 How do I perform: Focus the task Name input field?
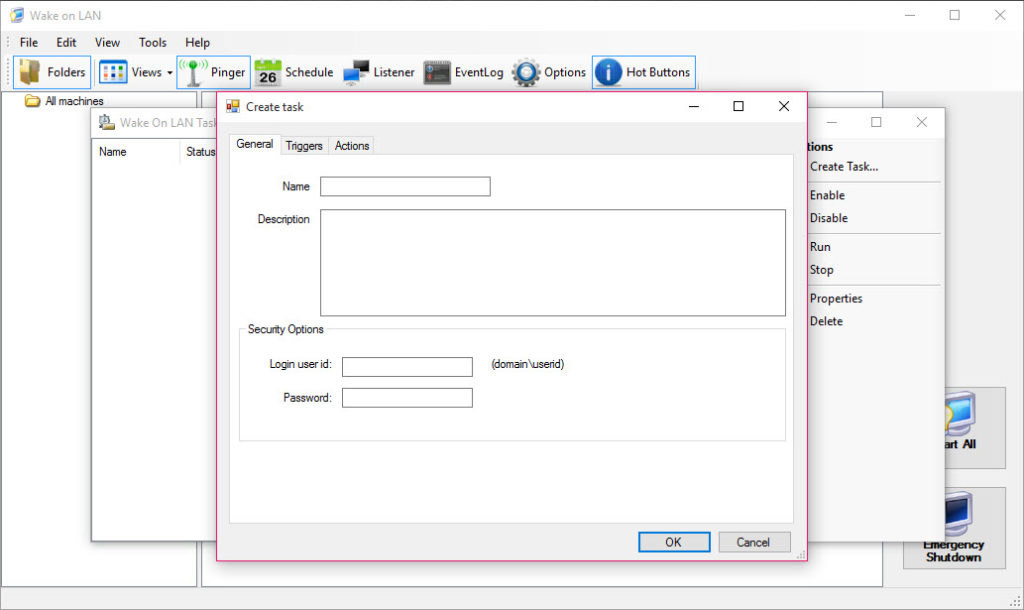click(405, 186)
